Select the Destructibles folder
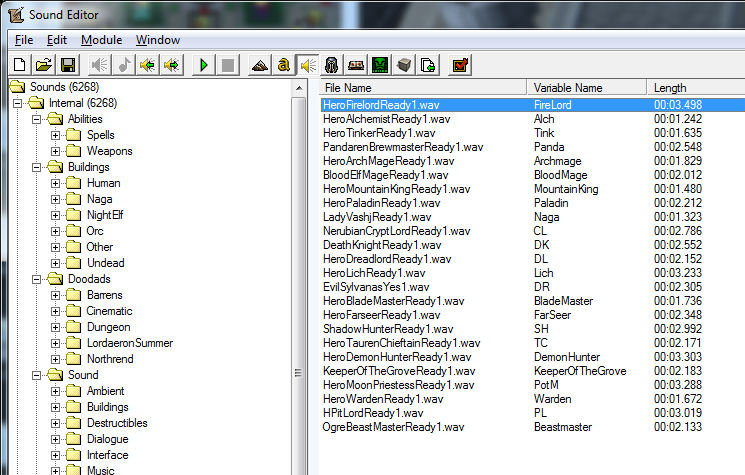This screenshot has height=475, width=745. [x=117, y=423]
